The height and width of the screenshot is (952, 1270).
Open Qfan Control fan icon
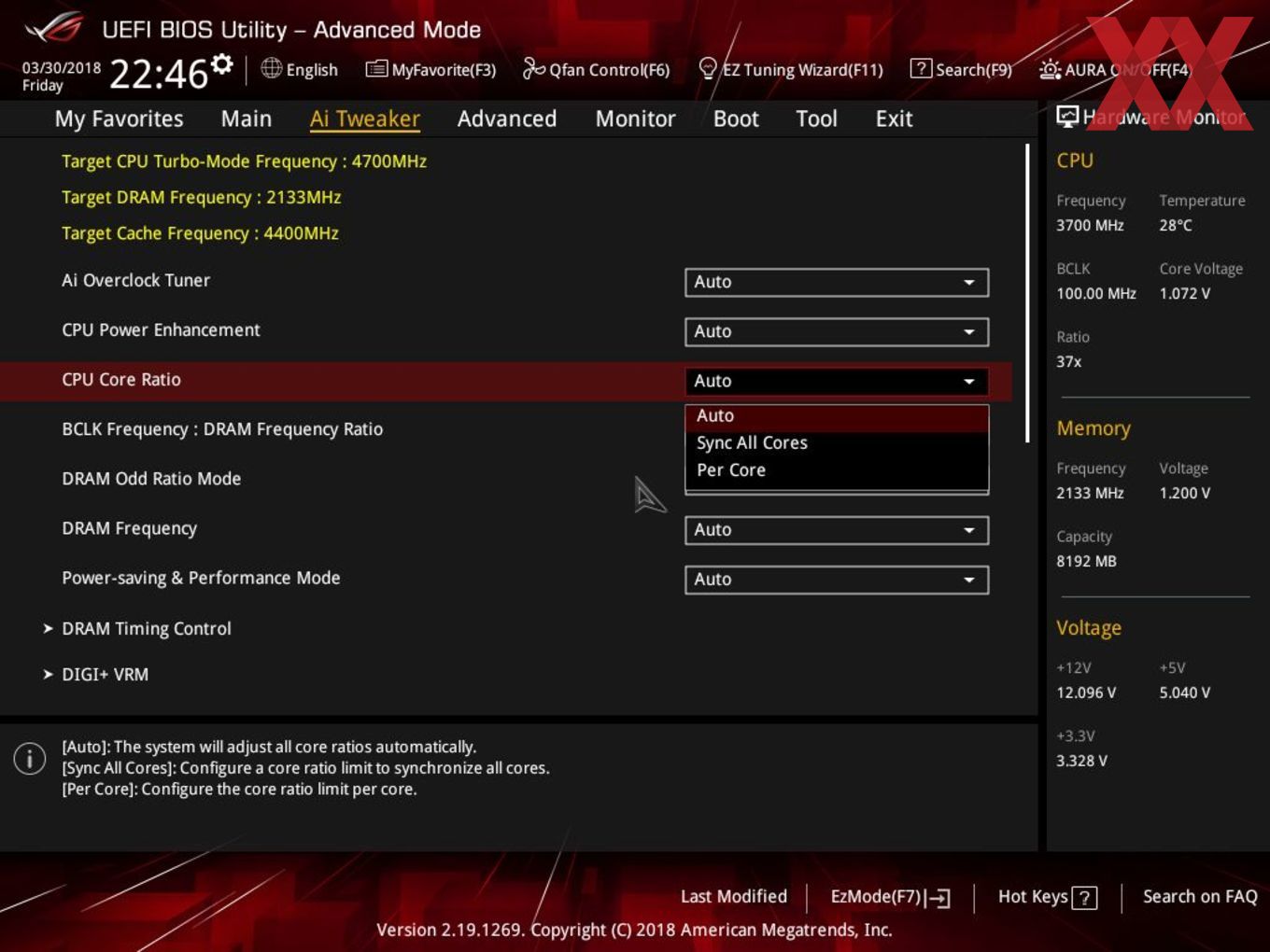coord(533,68)
